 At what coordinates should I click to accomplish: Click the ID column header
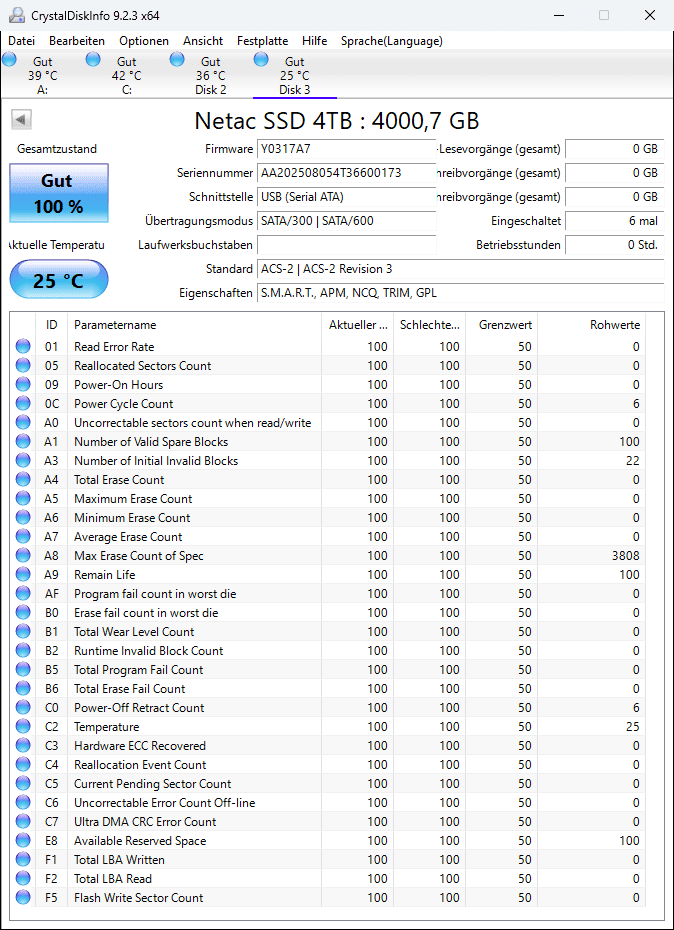click(52, 325)
